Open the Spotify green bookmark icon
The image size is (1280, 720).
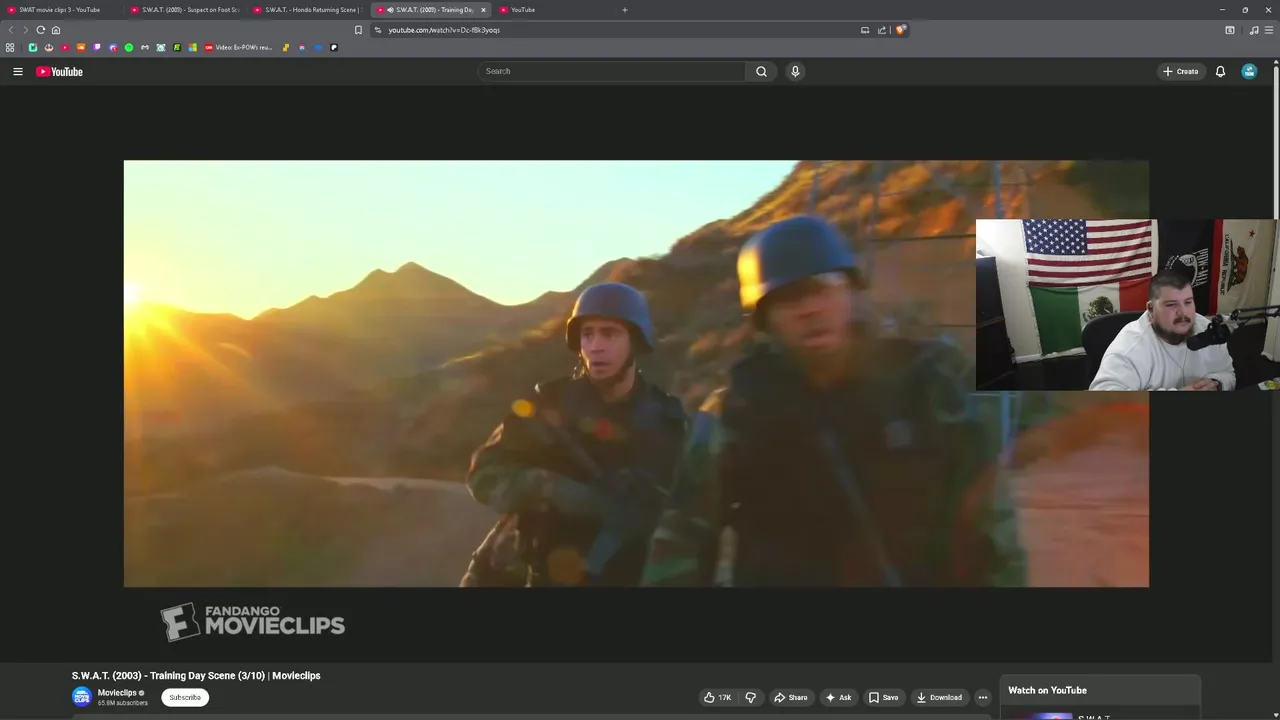tap(129, 47)
